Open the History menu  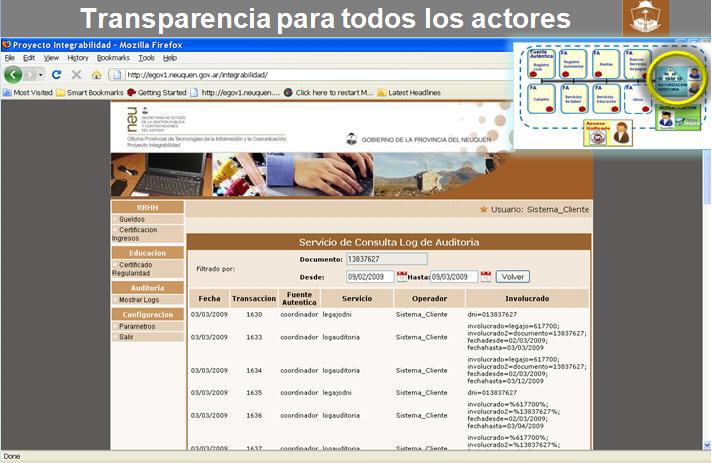(x=77, y=58)
